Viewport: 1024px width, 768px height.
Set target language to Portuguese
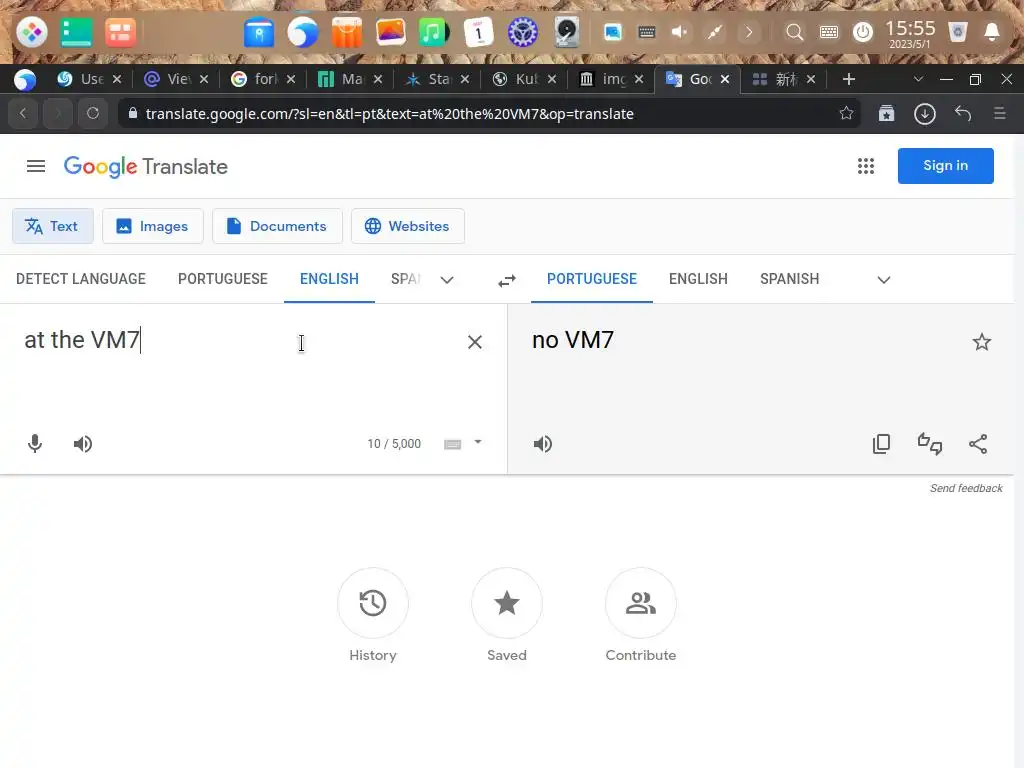(x=592, y=279)
